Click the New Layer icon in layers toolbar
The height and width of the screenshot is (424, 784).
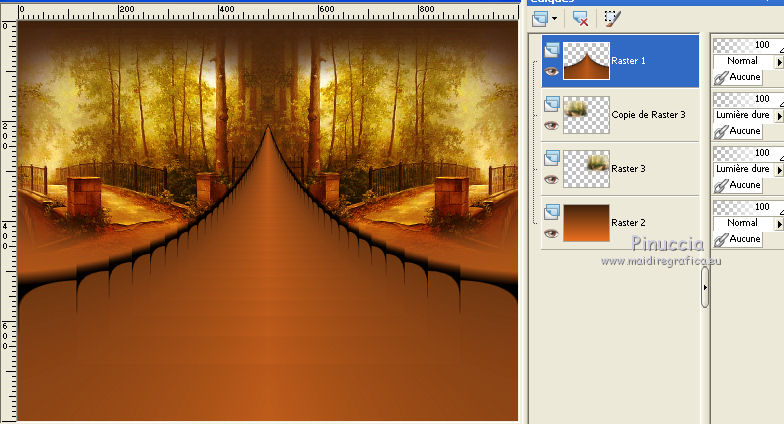(x=540, y=19)
